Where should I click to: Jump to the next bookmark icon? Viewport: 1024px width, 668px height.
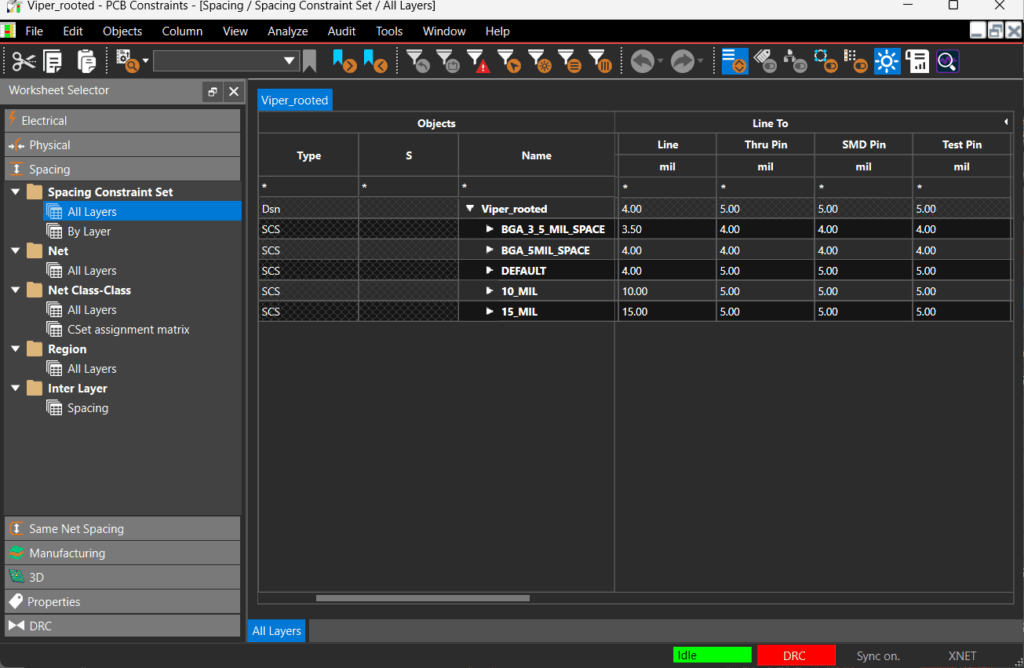345,61
